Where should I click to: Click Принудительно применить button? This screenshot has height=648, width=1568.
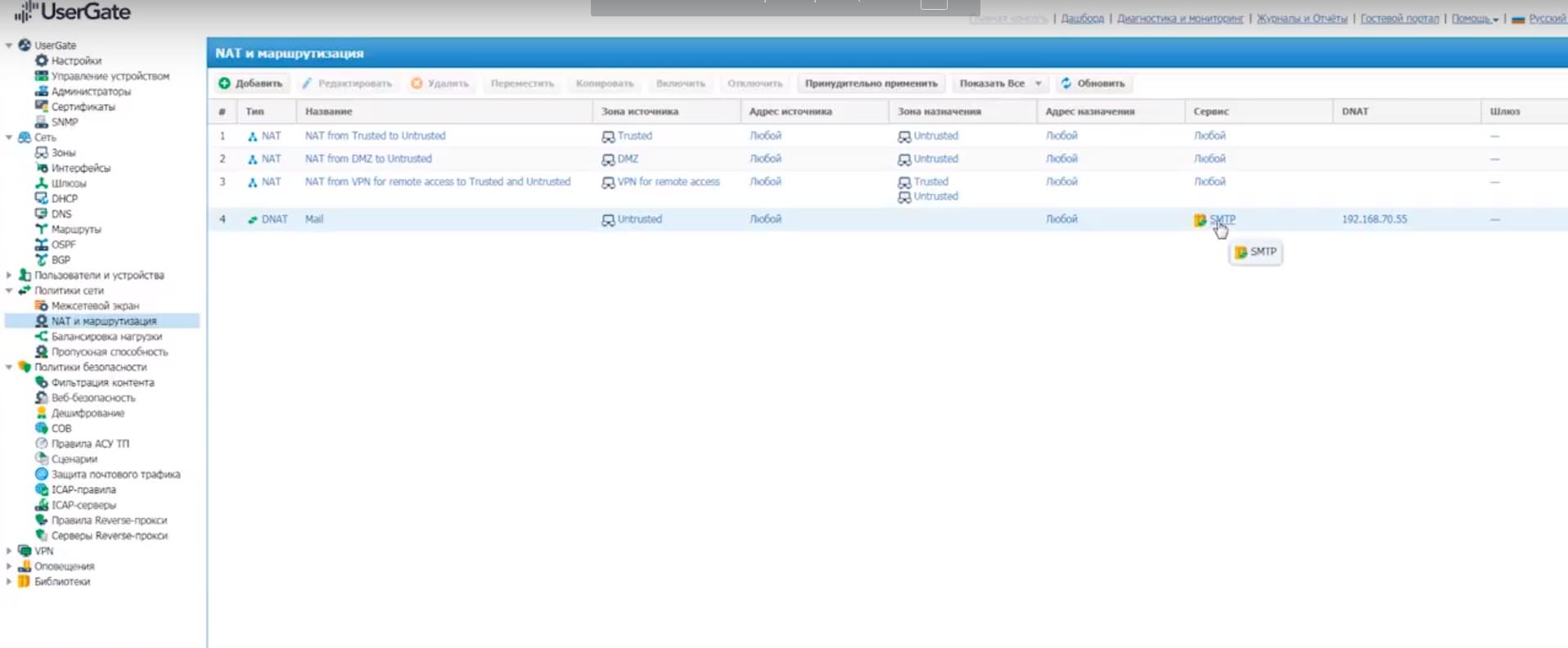click(871, 83)
